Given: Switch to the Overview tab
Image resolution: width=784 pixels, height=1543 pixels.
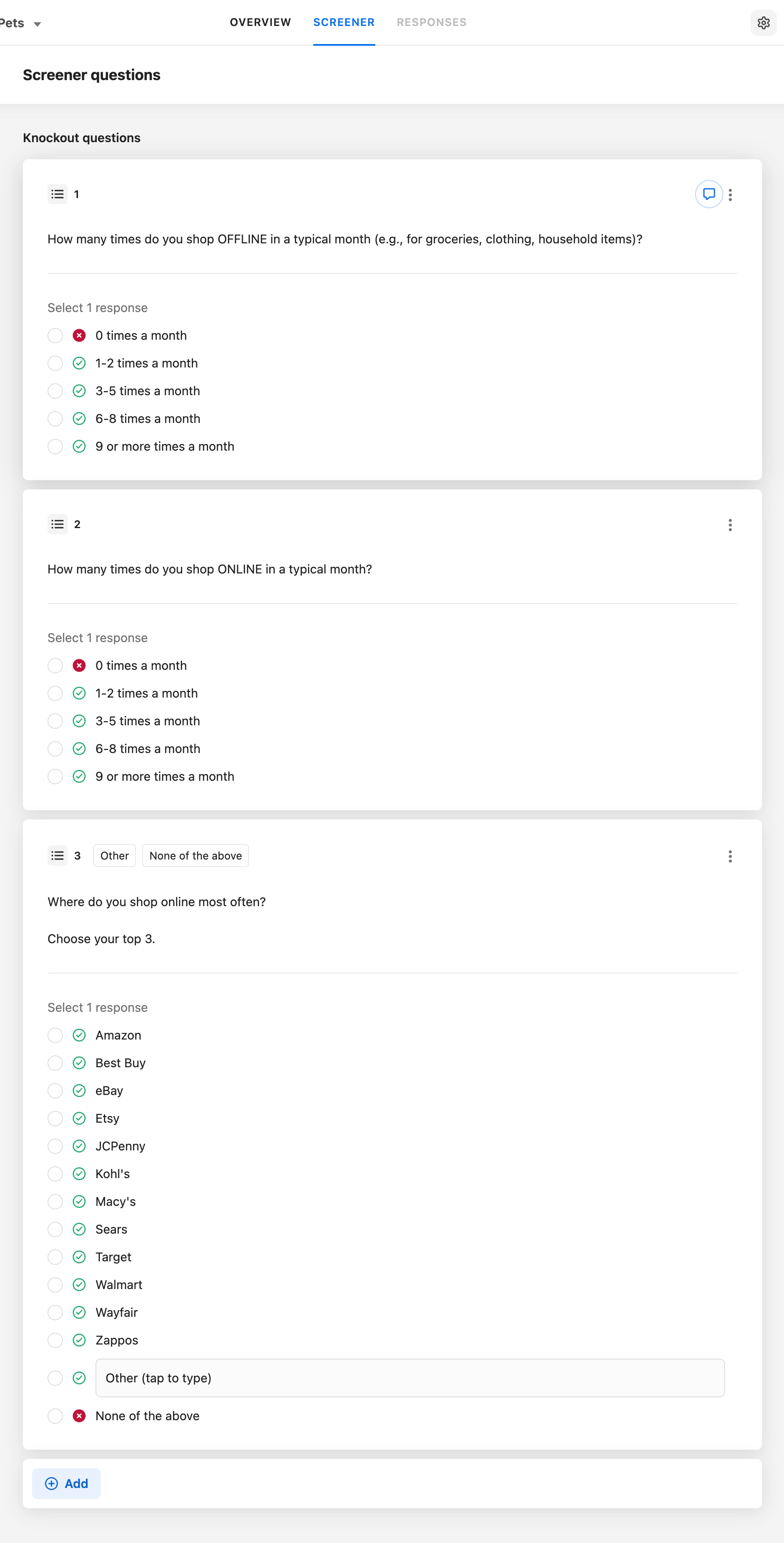Looking at the screenshot, I should tap(260, 22).
